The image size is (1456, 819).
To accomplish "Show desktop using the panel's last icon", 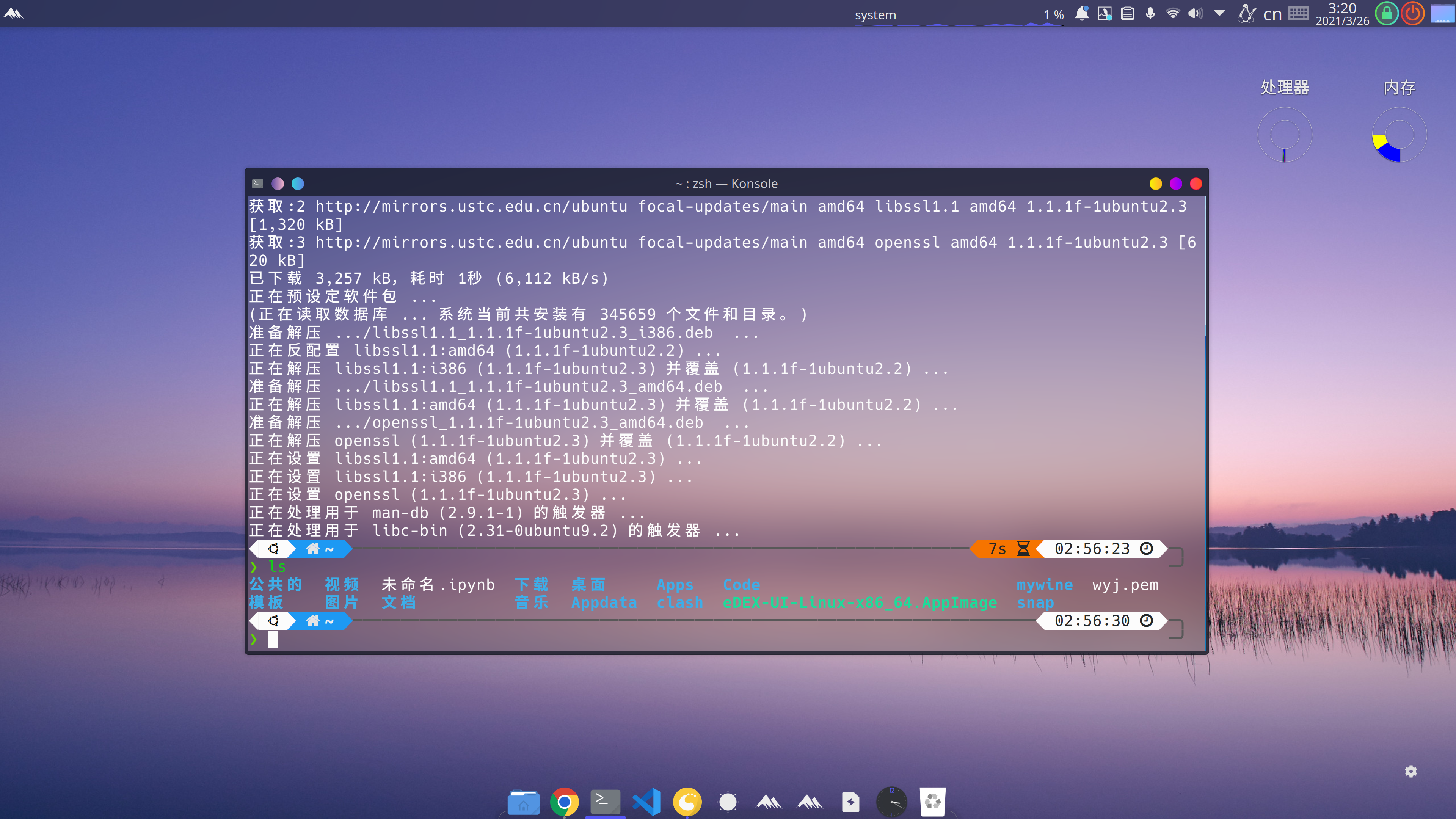I will click(x=1442, y=14).
